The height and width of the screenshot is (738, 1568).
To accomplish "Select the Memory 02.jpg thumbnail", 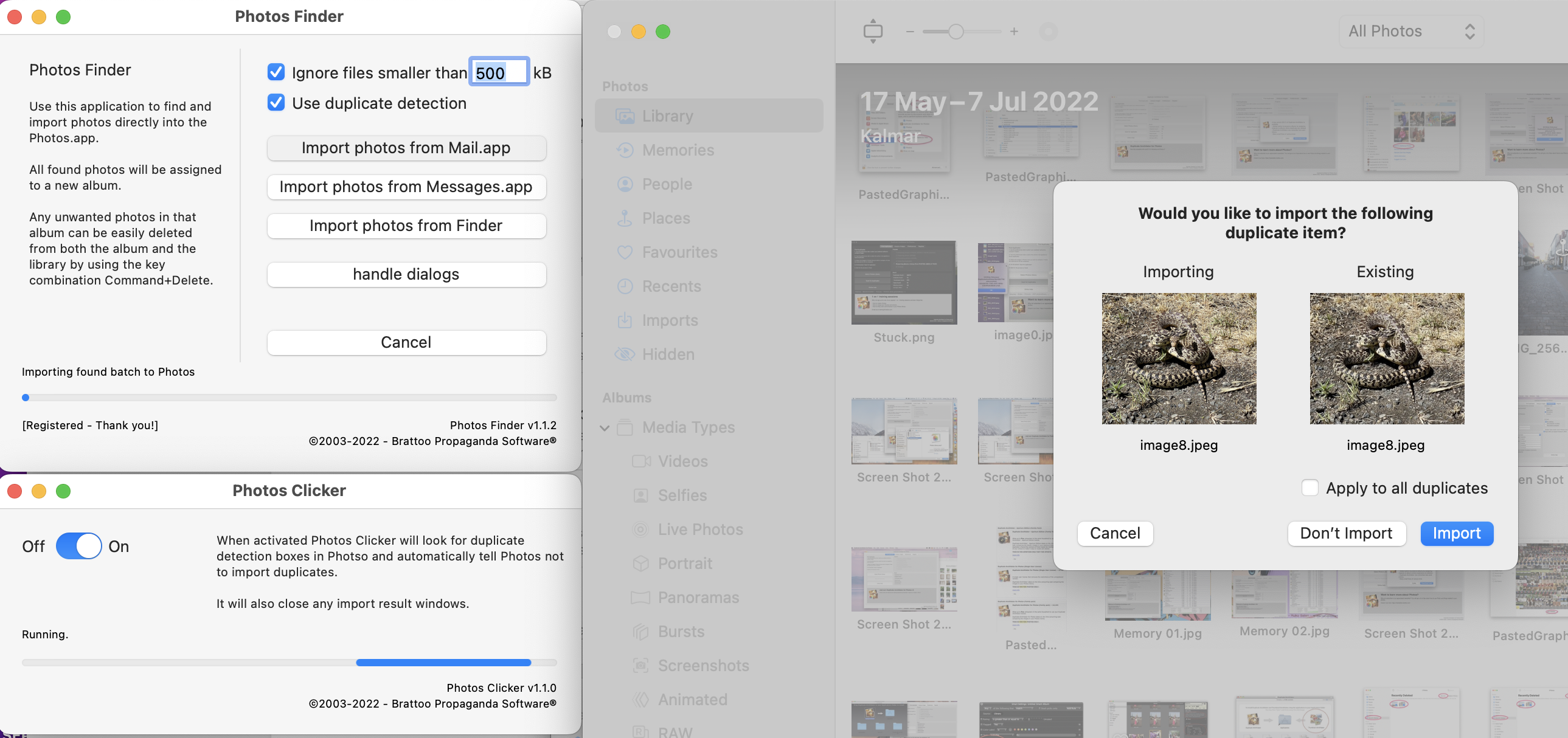I will (1285, 594).
